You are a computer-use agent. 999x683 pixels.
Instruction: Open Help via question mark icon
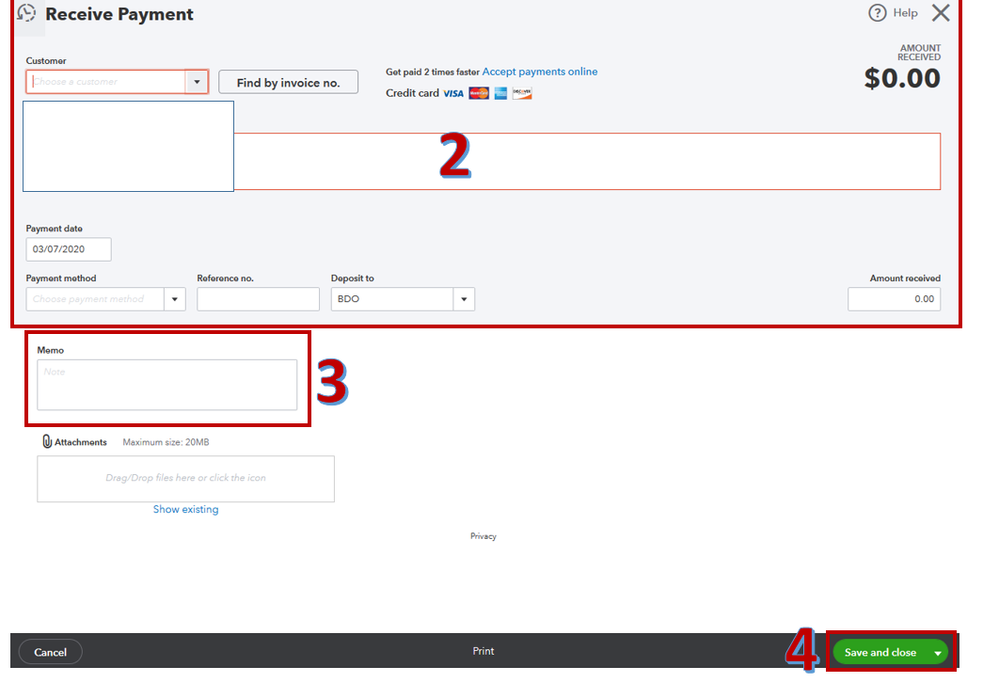click(x=877, y=13)
